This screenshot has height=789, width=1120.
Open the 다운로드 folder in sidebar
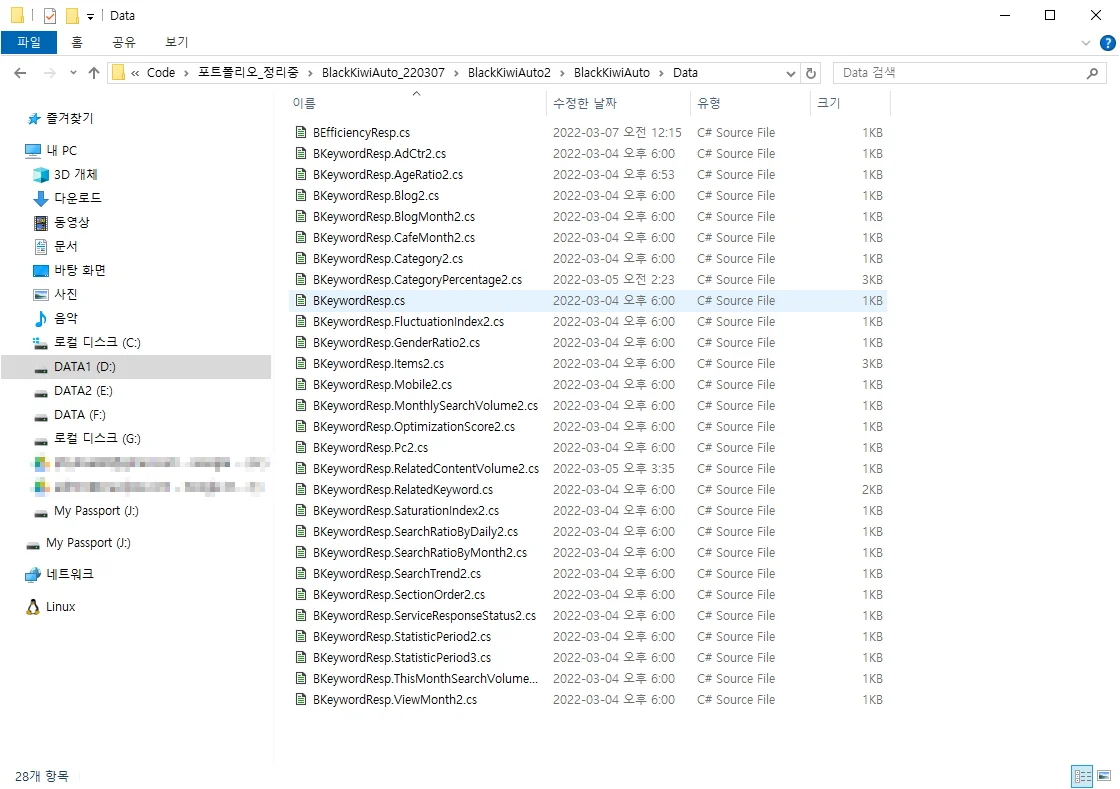pyautogui.click(x=77, y=199)
